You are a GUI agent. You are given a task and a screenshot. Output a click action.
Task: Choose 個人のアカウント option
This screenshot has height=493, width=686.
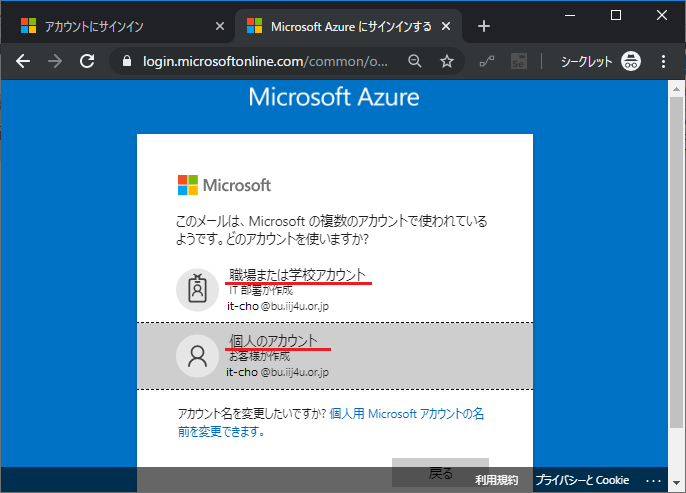pyautogui.click(x=335, y=356)
